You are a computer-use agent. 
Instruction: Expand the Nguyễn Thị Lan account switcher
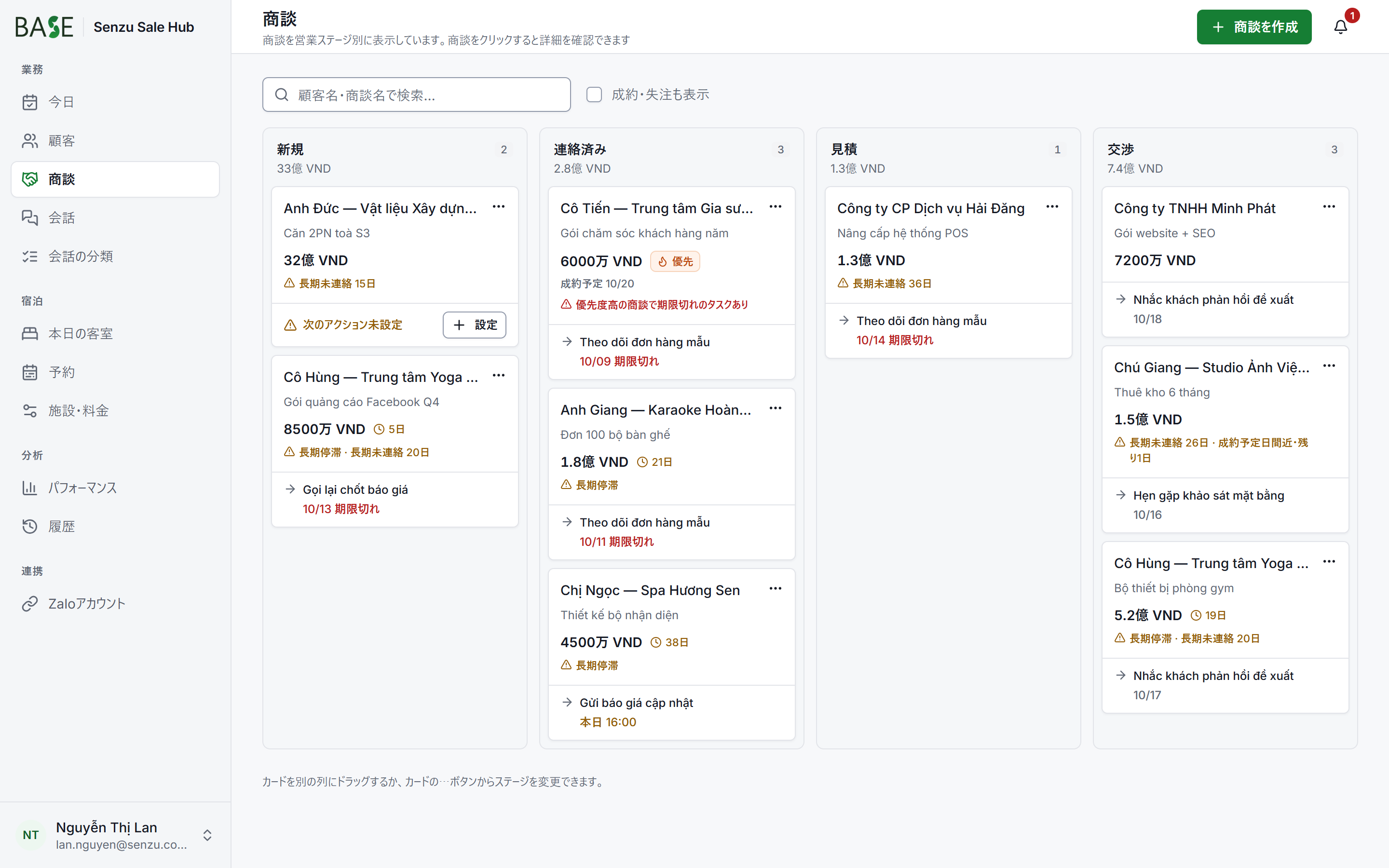point(207,835)
